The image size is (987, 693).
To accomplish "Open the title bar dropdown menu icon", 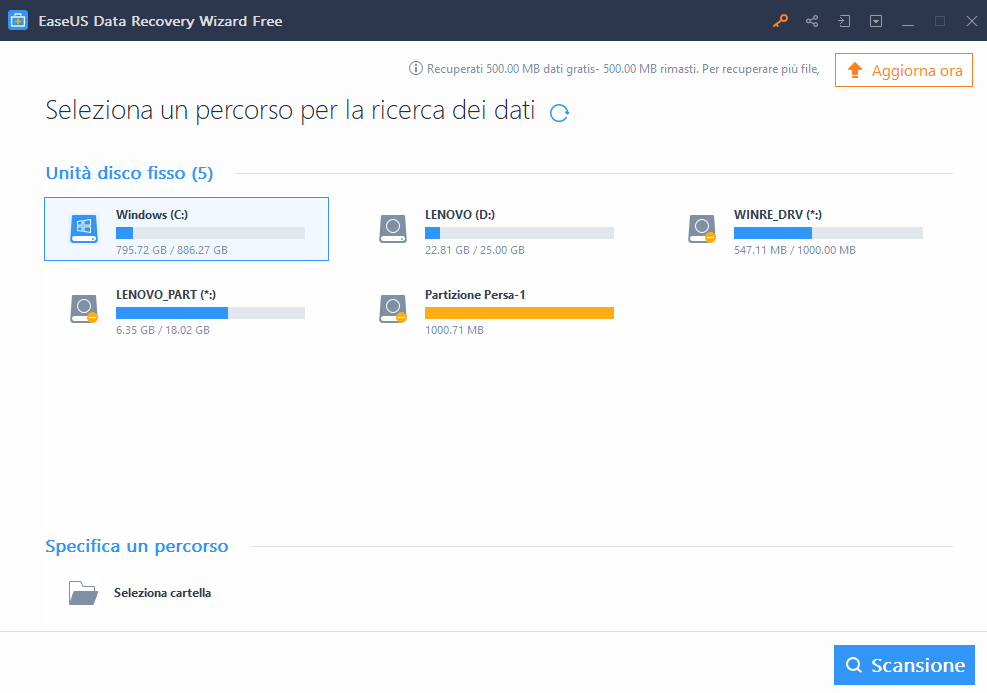I will (876, 21).
